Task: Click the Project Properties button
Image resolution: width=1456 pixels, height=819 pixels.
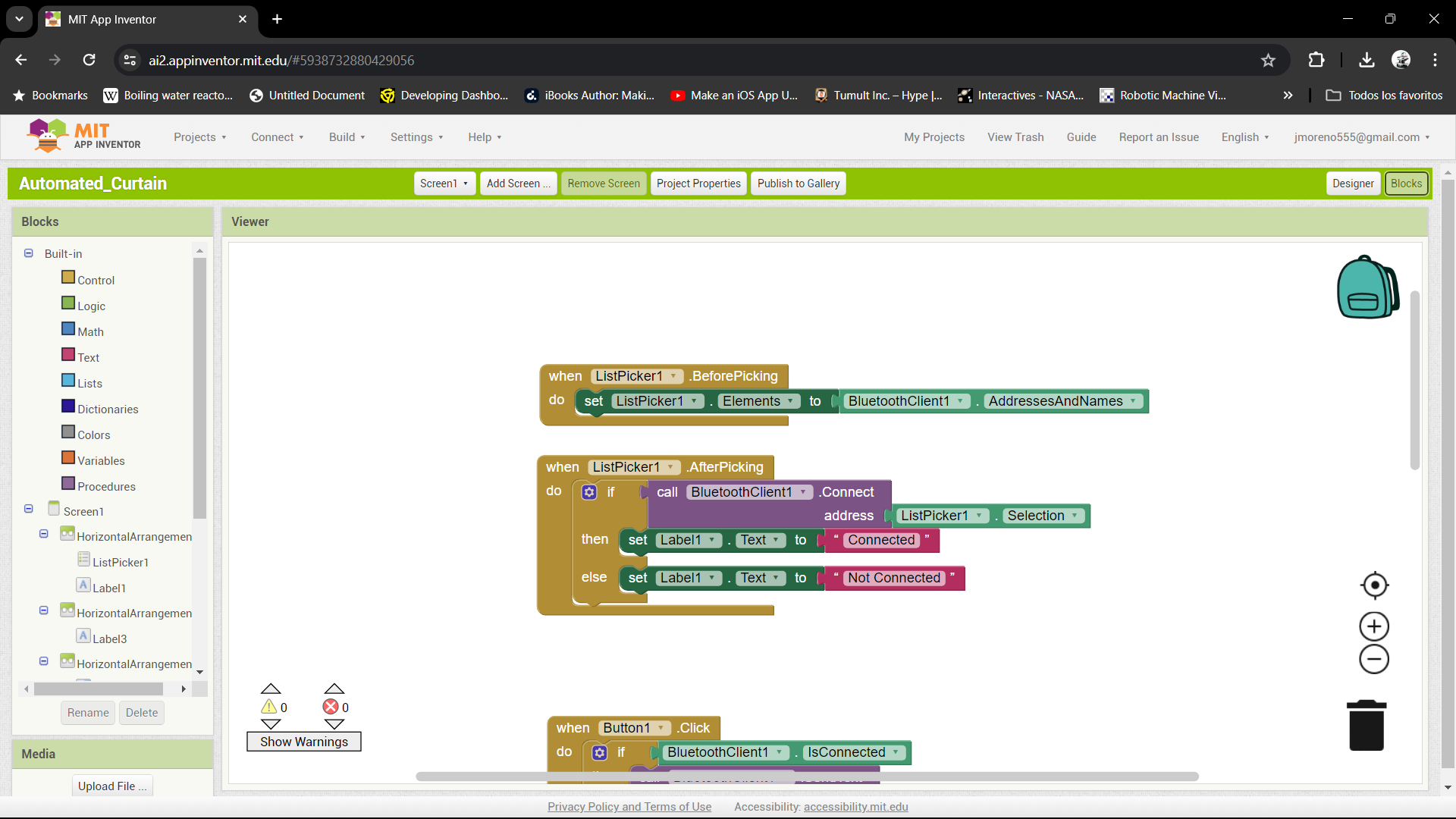Action: [698, 184]
